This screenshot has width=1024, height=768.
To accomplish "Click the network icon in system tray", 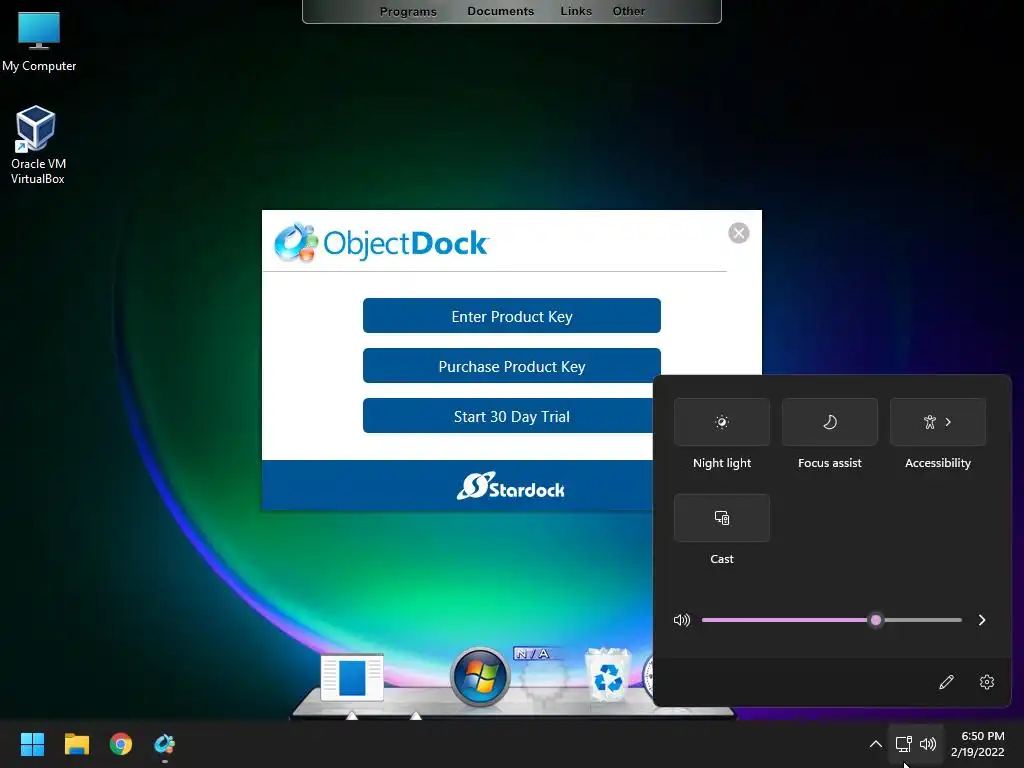I will click(903, 744).
